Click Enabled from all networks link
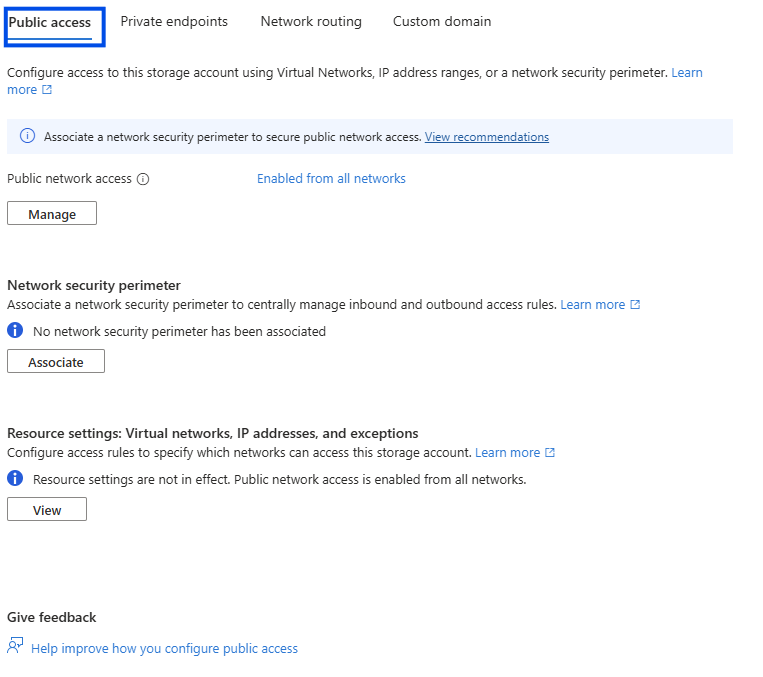The width and height of the screenshot is (763, 677). (331, 179)
